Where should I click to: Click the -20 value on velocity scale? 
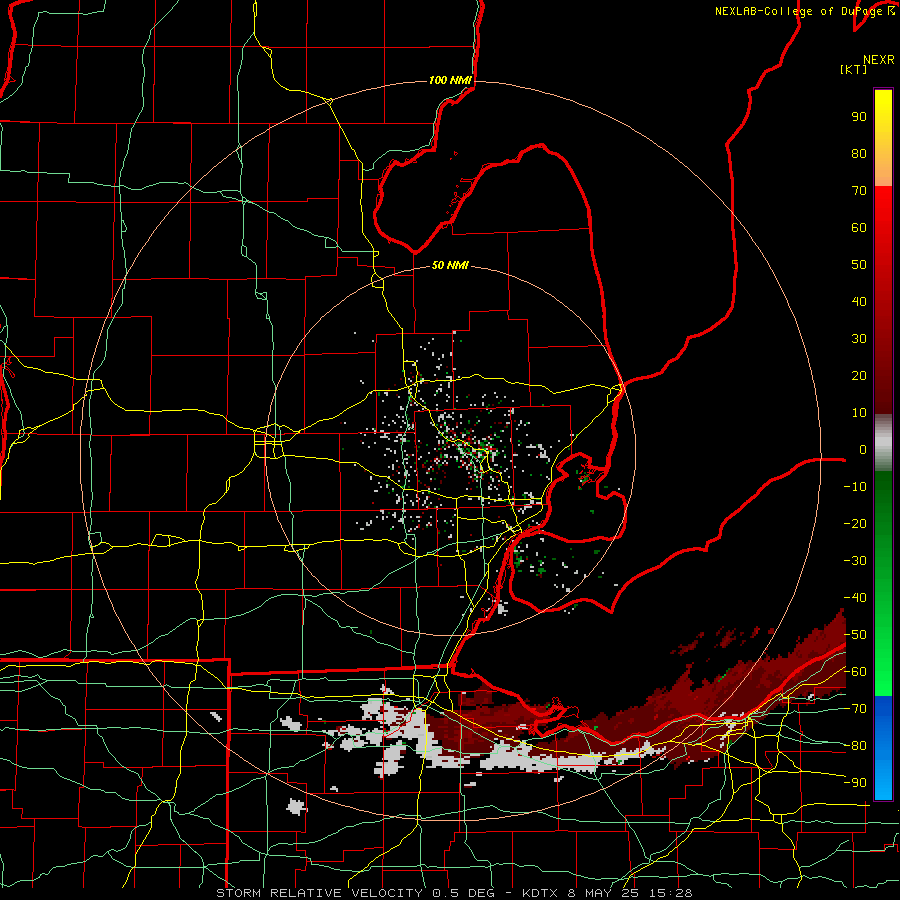pos(855,523)
